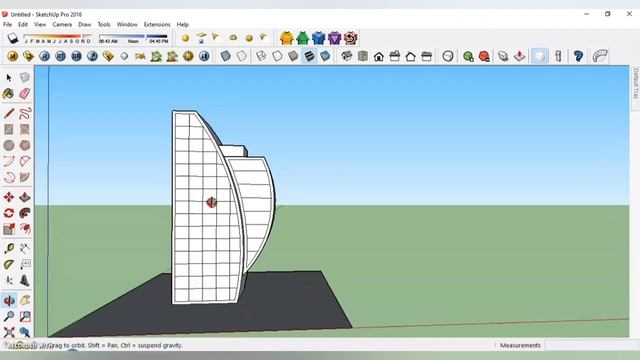
Task: Pick the Paint Bucket tool
Action: click(9, 94)
